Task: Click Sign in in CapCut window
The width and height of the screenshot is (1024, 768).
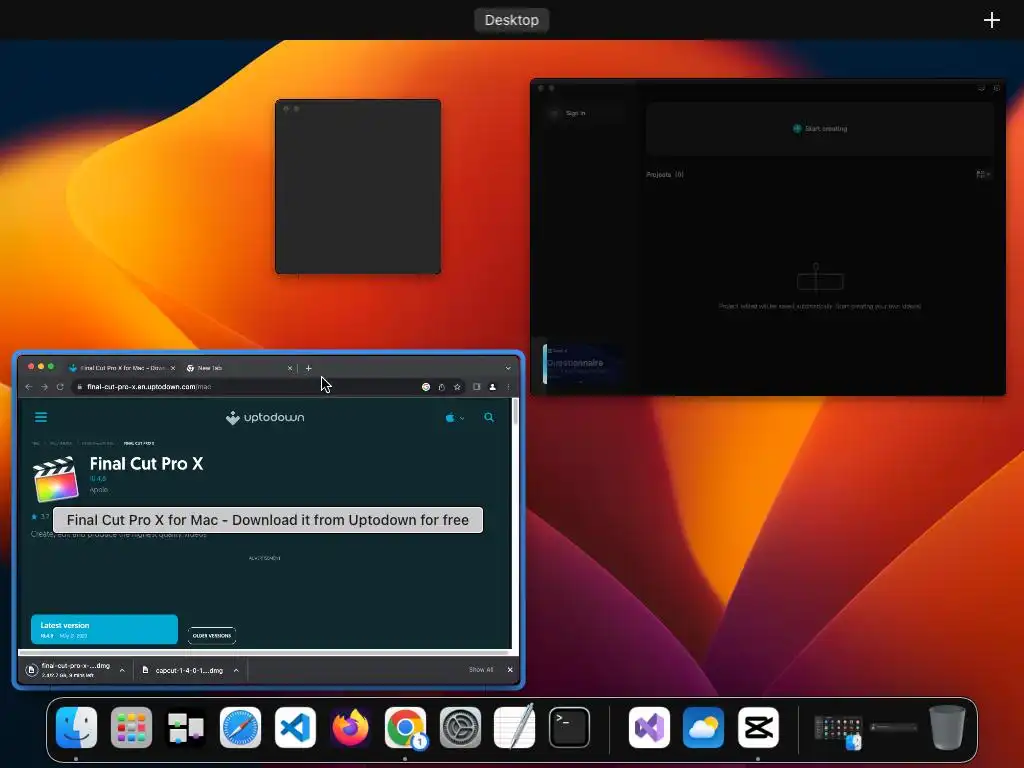Action: 575,113
